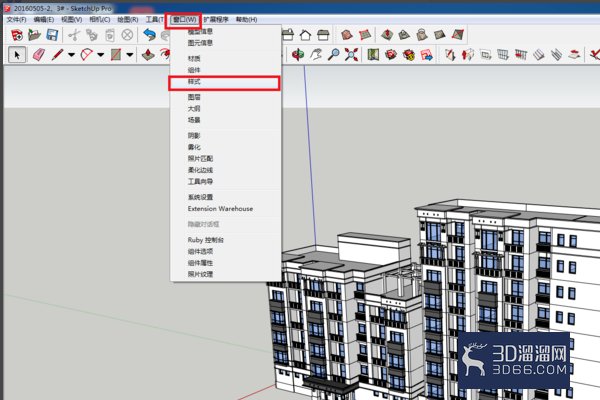Click the Erase circled-X icon

[x=127, y=35]
